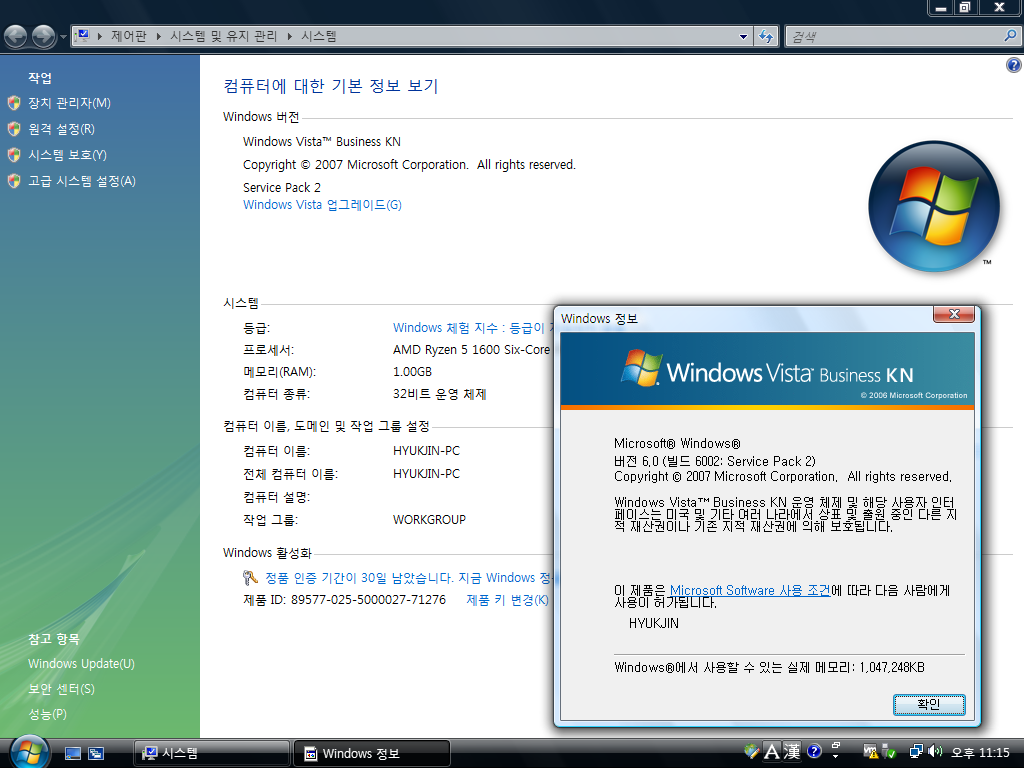1024x768 pixels.
Task: Open language bar options arrow
Action: pos(835,757)
